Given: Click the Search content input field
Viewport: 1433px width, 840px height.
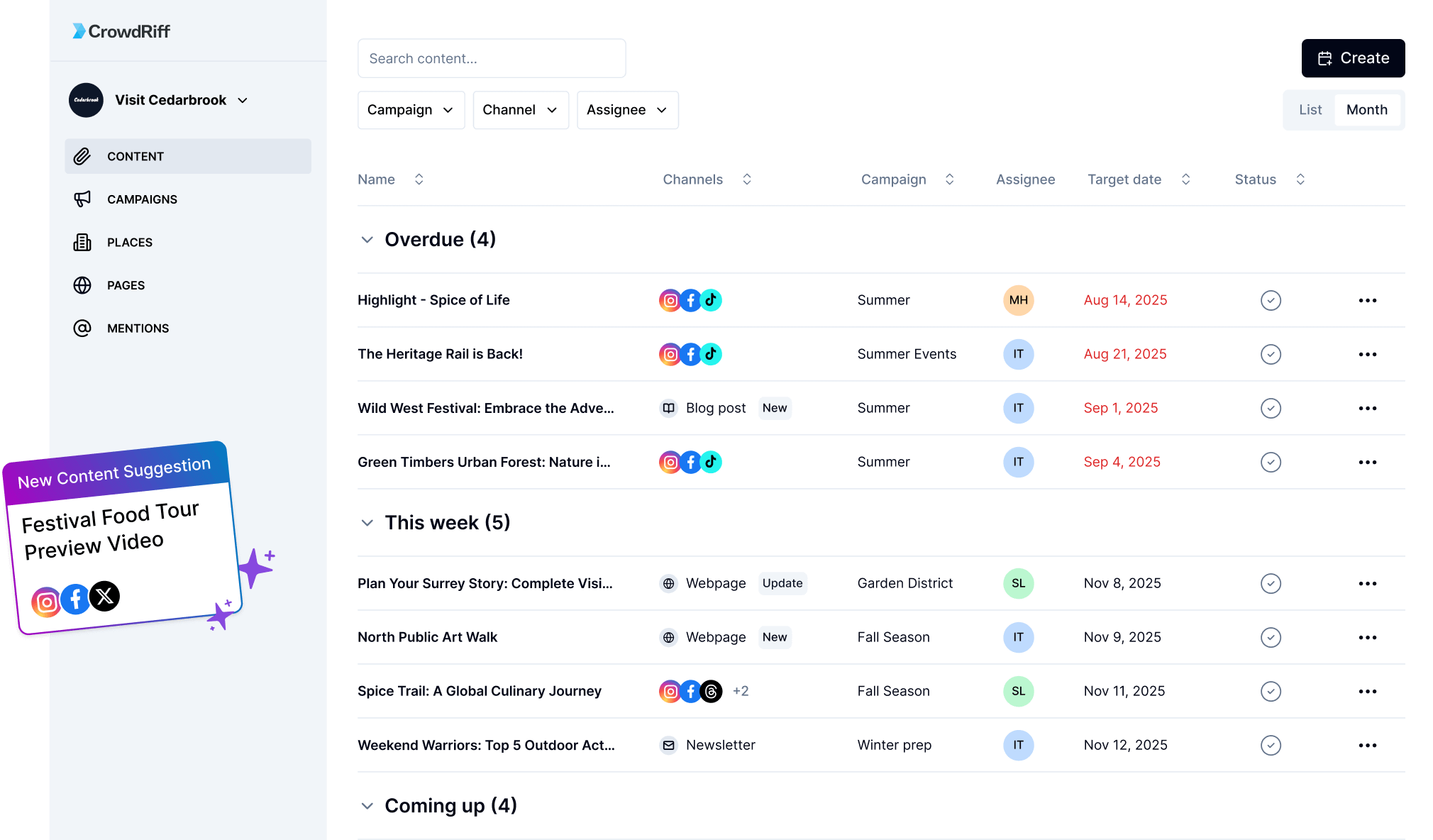Looking at the screenshot, I should tap(492, 58).
